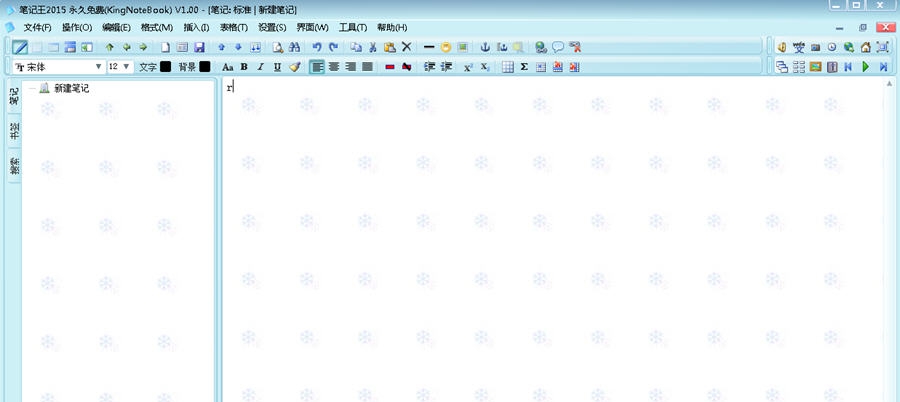Delete with the black X icon
The height and width of the screenshot is (402, 900).
406,47
